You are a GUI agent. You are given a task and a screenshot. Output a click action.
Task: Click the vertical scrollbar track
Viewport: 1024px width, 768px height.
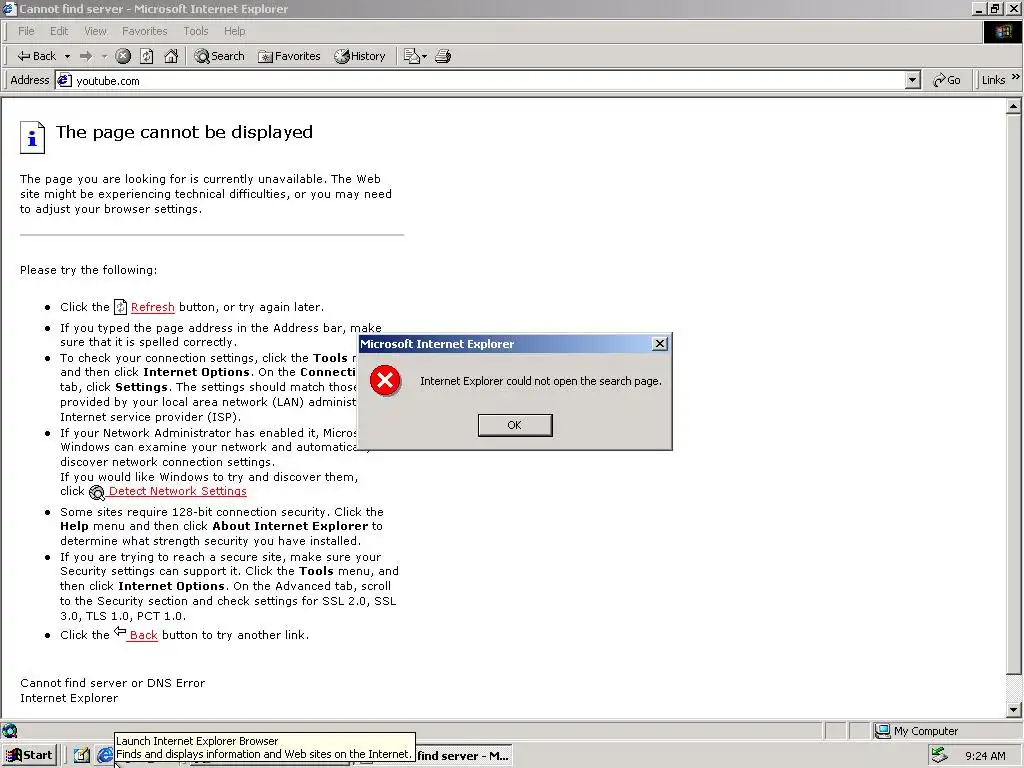pyautogui.click(x=1014, y=688)
